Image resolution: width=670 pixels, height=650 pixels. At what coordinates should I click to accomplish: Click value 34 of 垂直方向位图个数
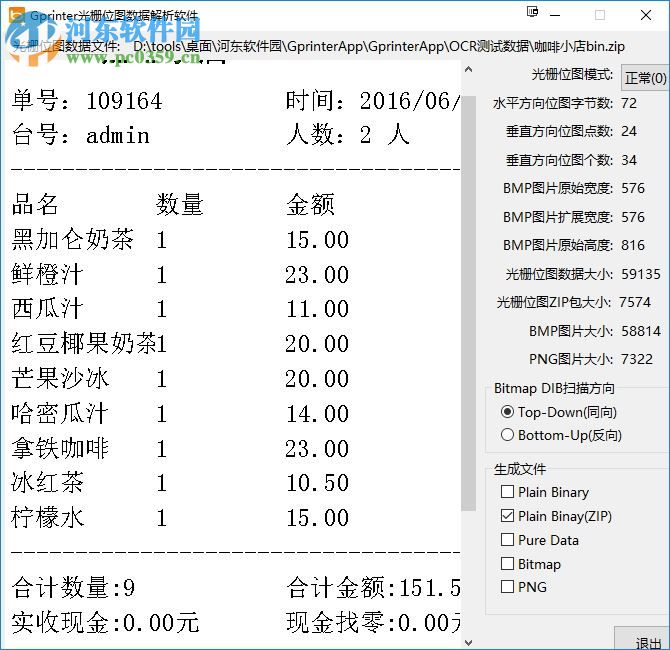[x=629, y=160]
